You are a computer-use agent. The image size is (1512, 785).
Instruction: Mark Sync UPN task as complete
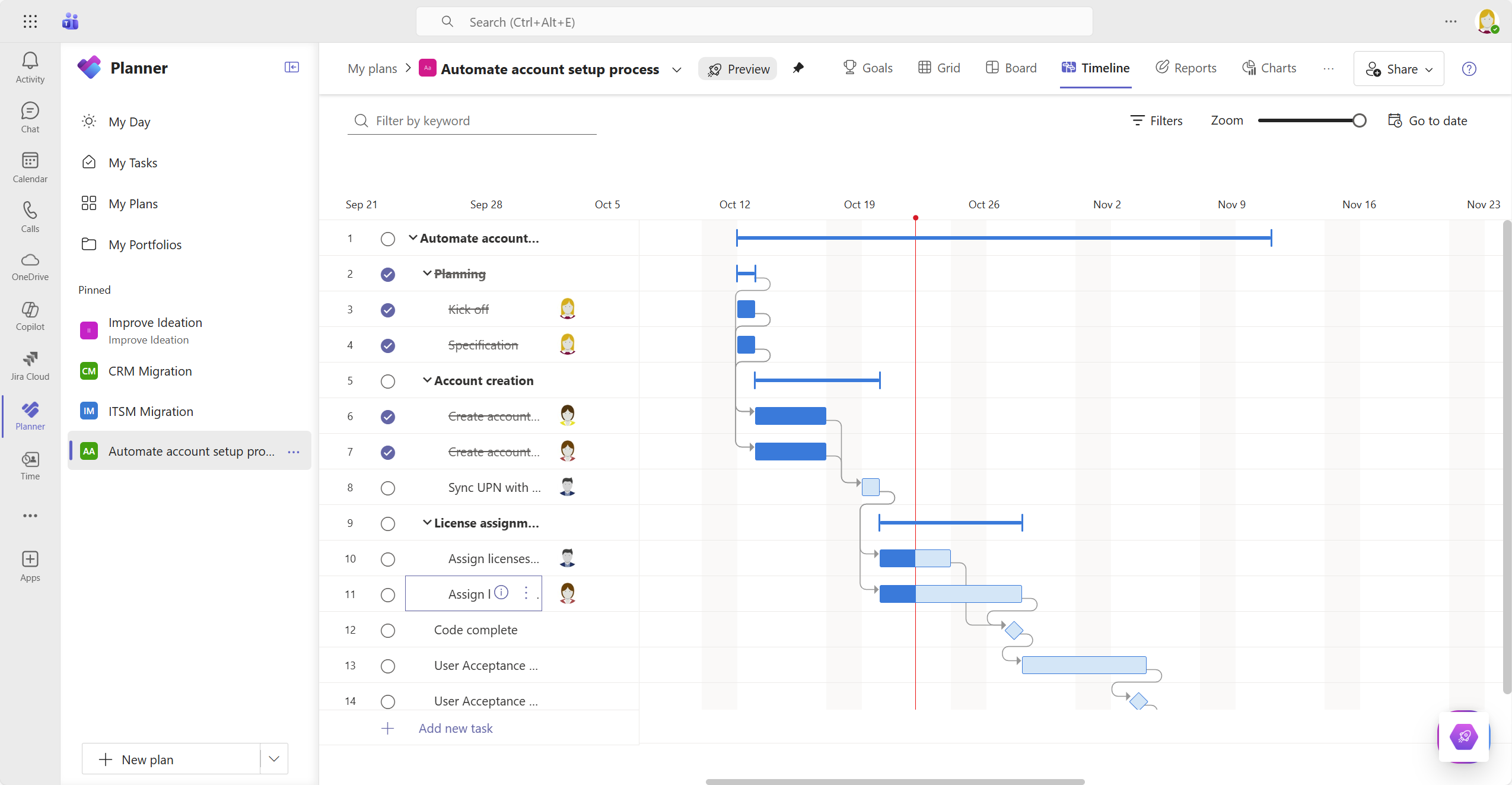387,488
